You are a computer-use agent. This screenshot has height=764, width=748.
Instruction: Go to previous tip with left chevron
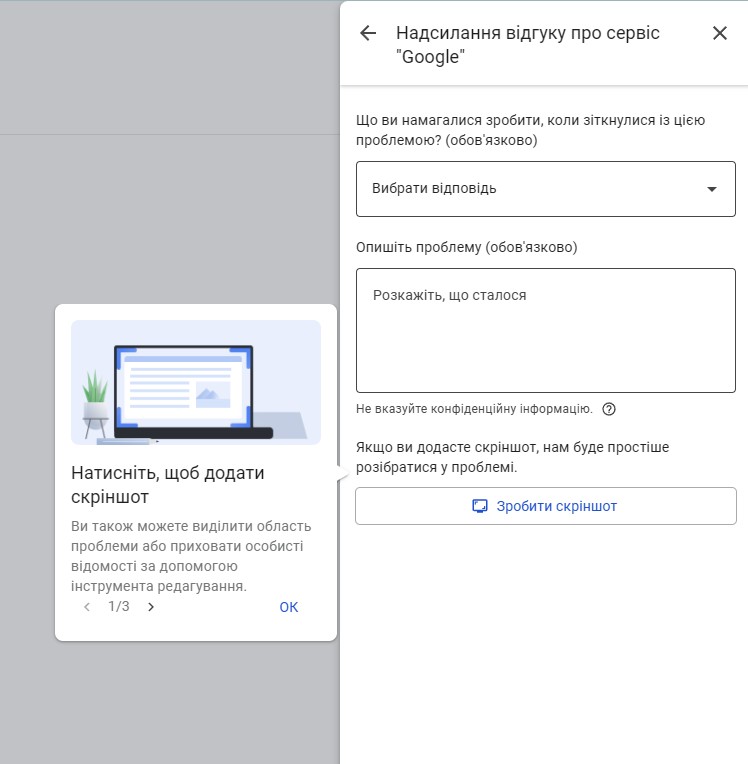click(x=87, y=607)
